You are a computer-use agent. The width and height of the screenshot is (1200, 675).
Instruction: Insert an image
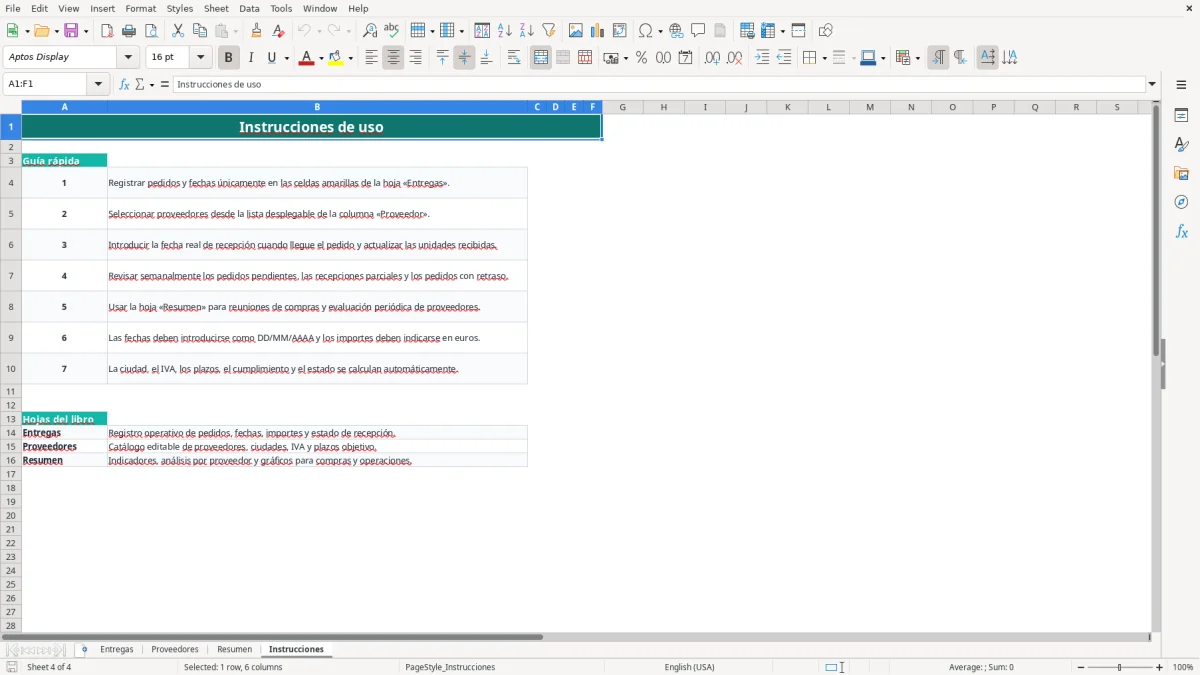coord(576,31)
